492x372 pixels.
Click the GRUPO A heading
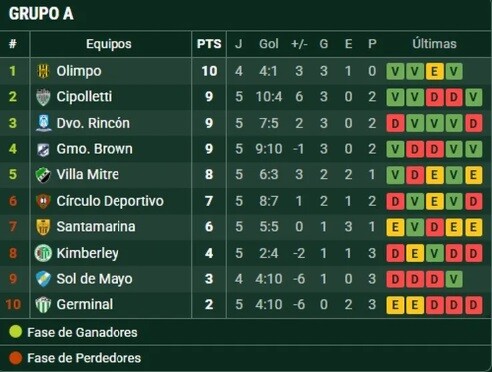tap(41, 14)
